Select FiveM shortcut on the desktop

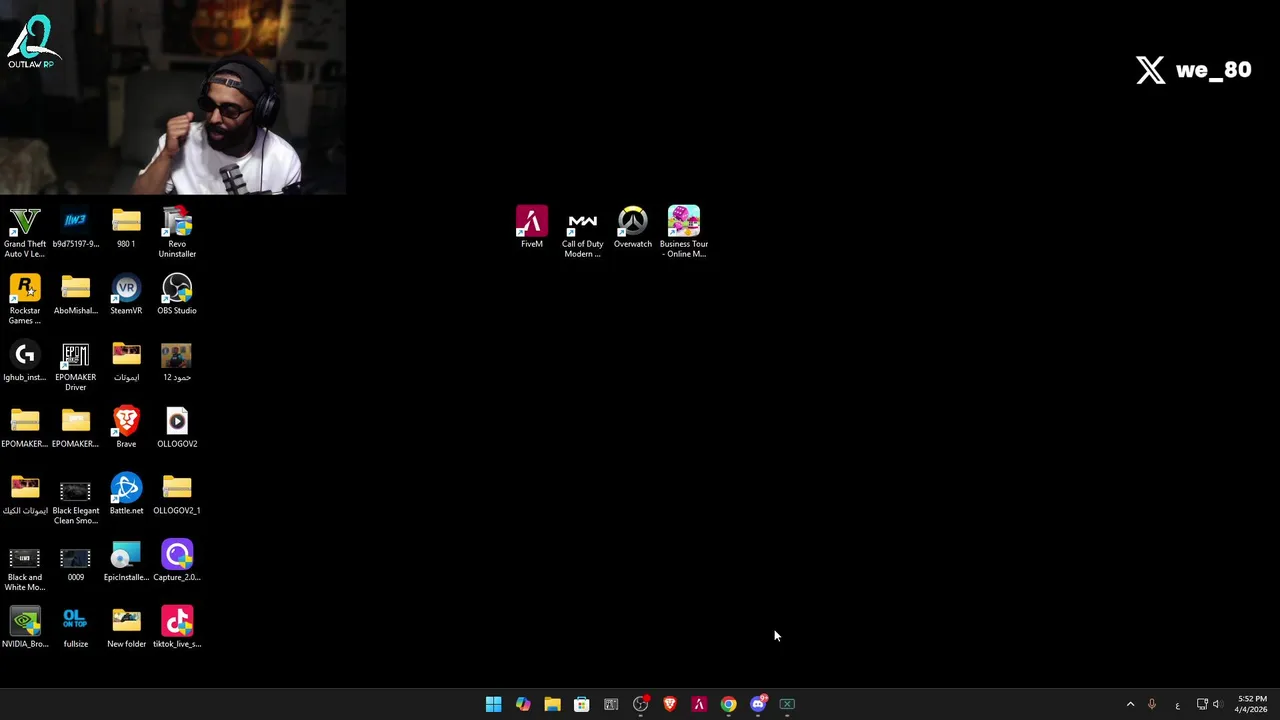point(532,227)
